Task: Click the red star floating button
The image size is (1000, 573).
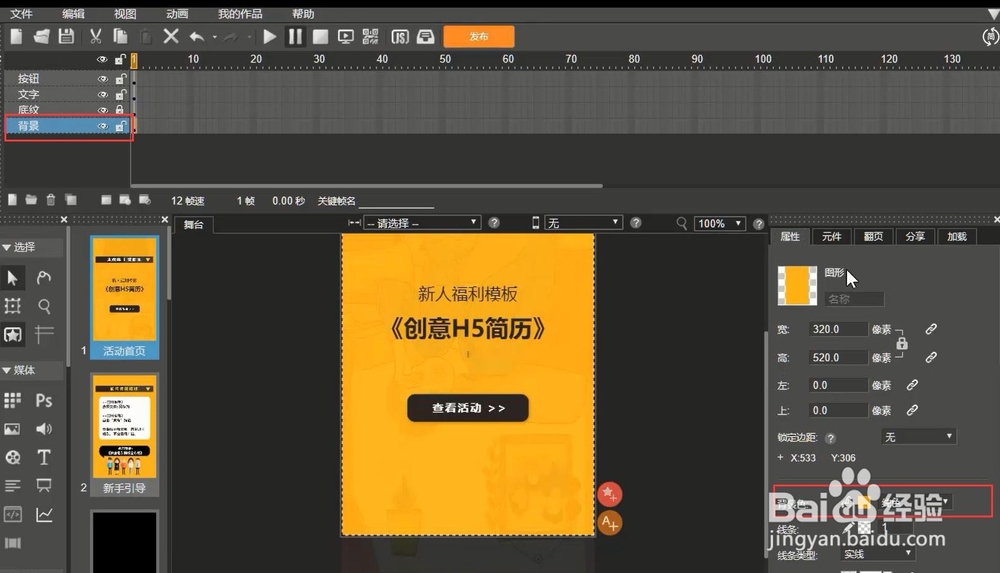Action: pyautogui.click(x=610, y=493)
